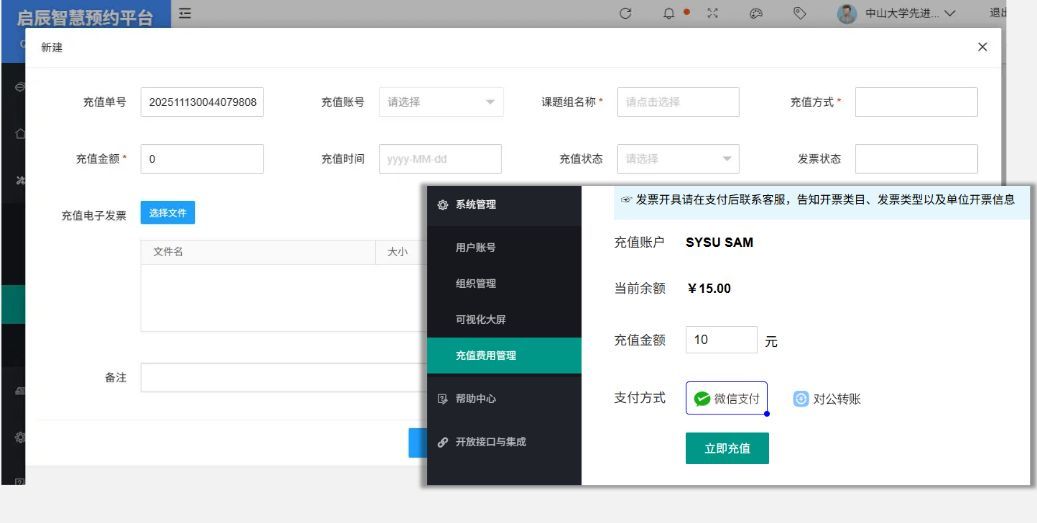Focus the 充值金额 input showing 10

(721, 340)
